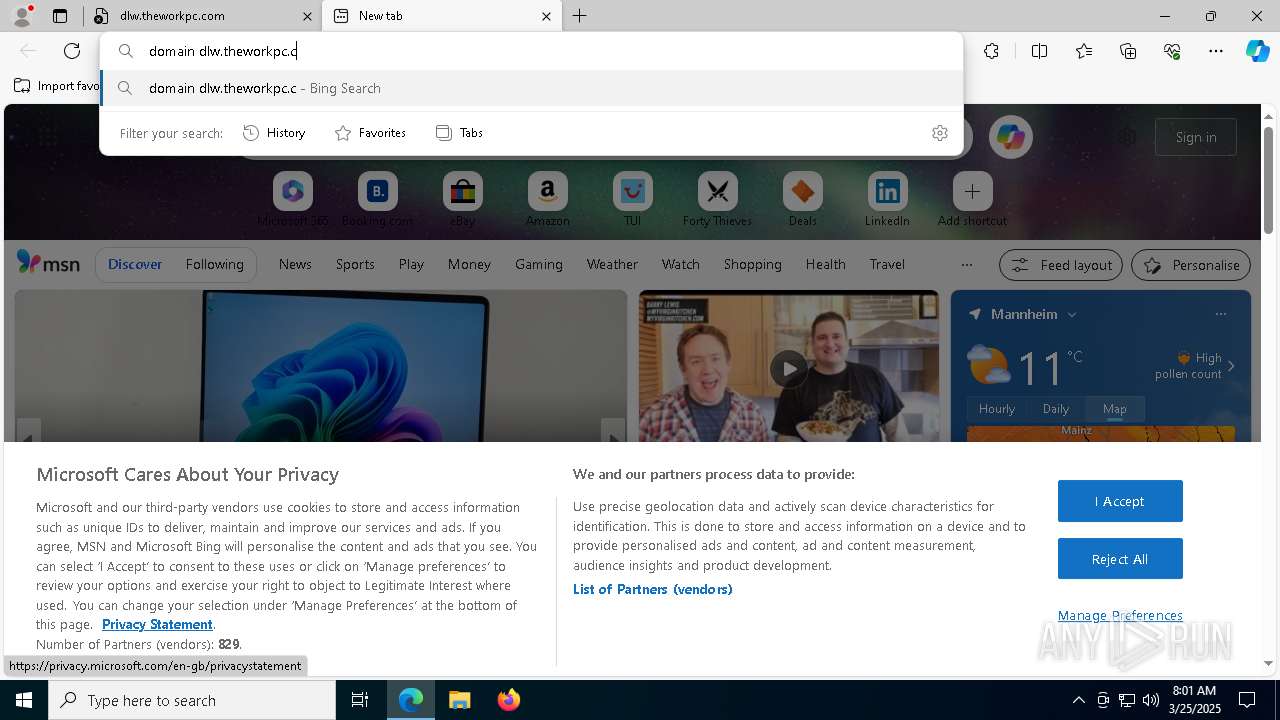Viewport: 1280px width, 720px height.
Task: Select the Hourly weather tab
Action: (x=997, y=408)
